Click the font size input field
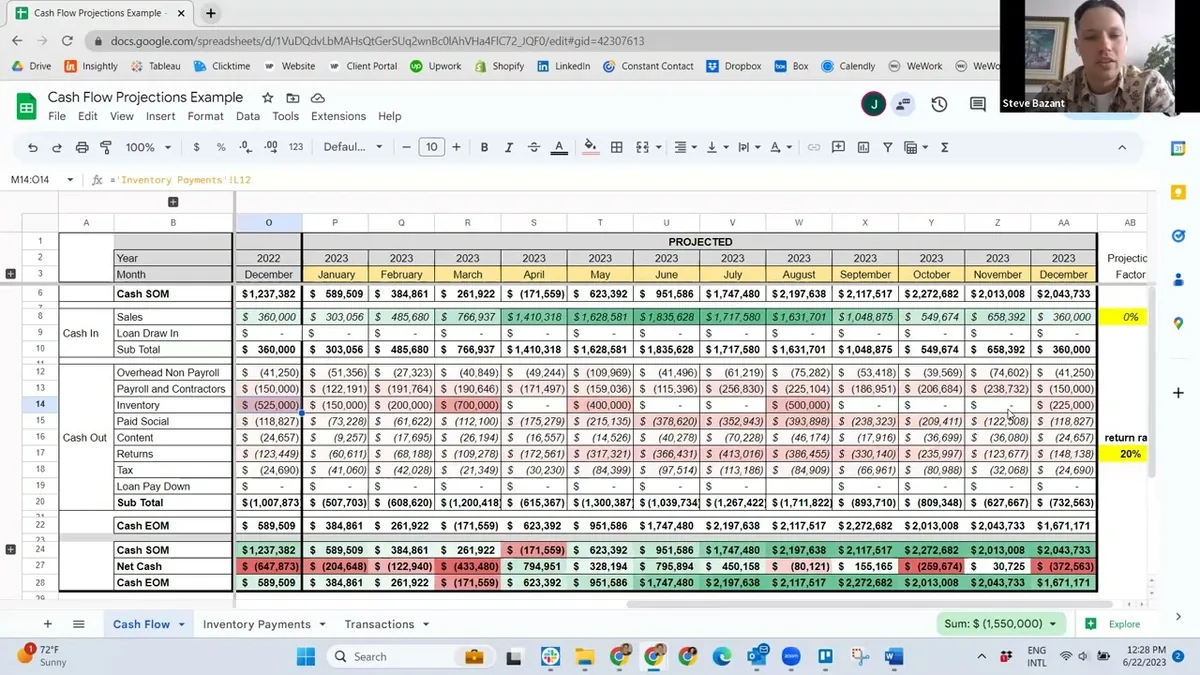The width and height of the screenshot is (1200, 675). tap(431, 147)
